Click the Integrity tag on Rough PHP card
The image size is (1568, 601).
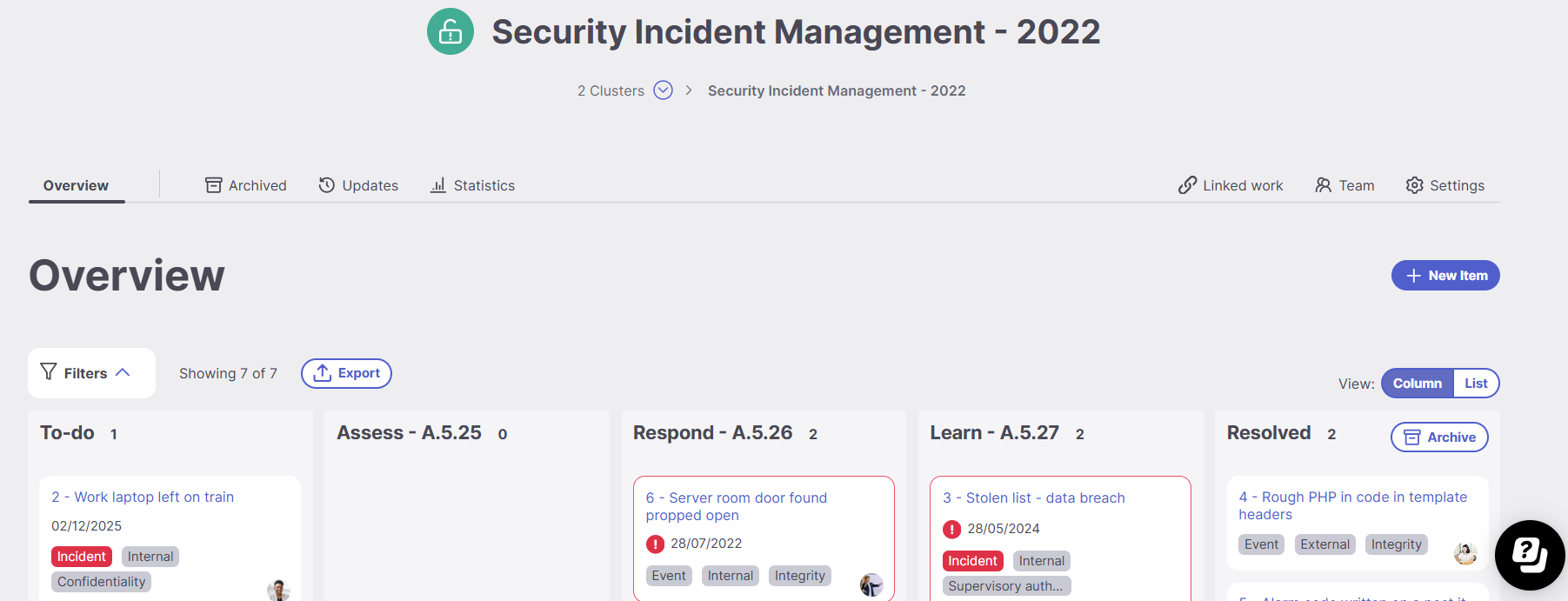(1397, 544)
